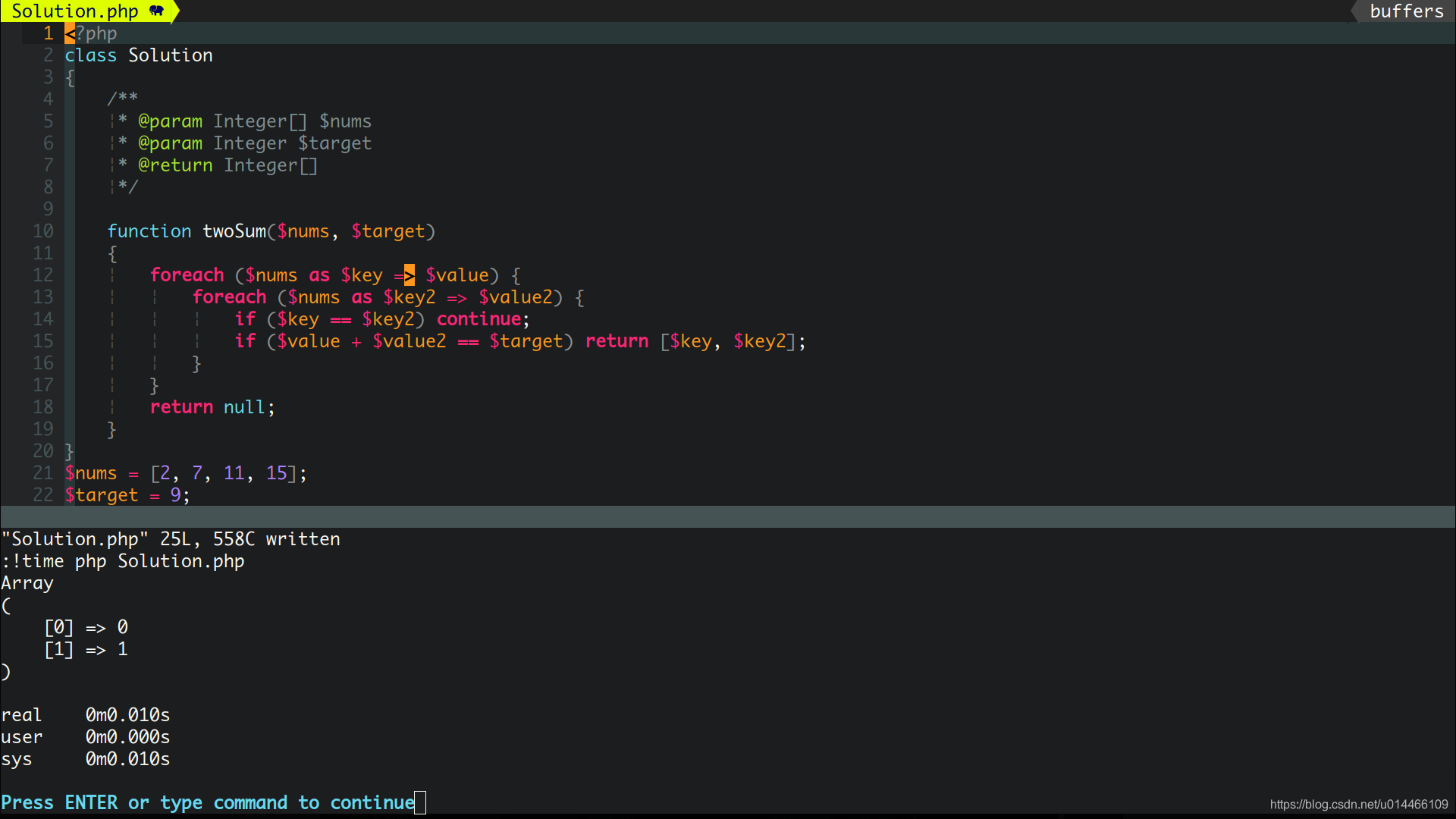The image size is (1456, 819).
Task: Click the inner 'foreach' on line 13
Action: pyautogui.click(x=230, y=297)
